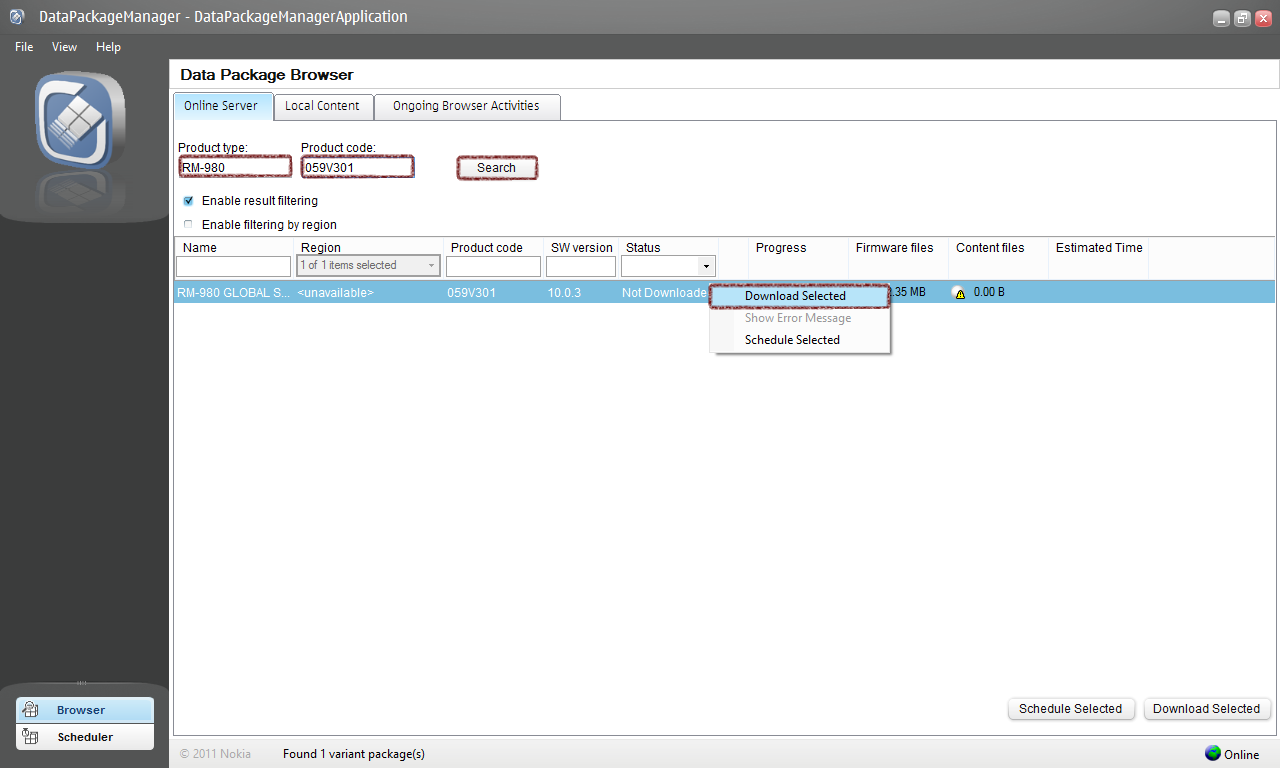Open the File menu
The image size is (1280, 768).
[x=24, y=47]
